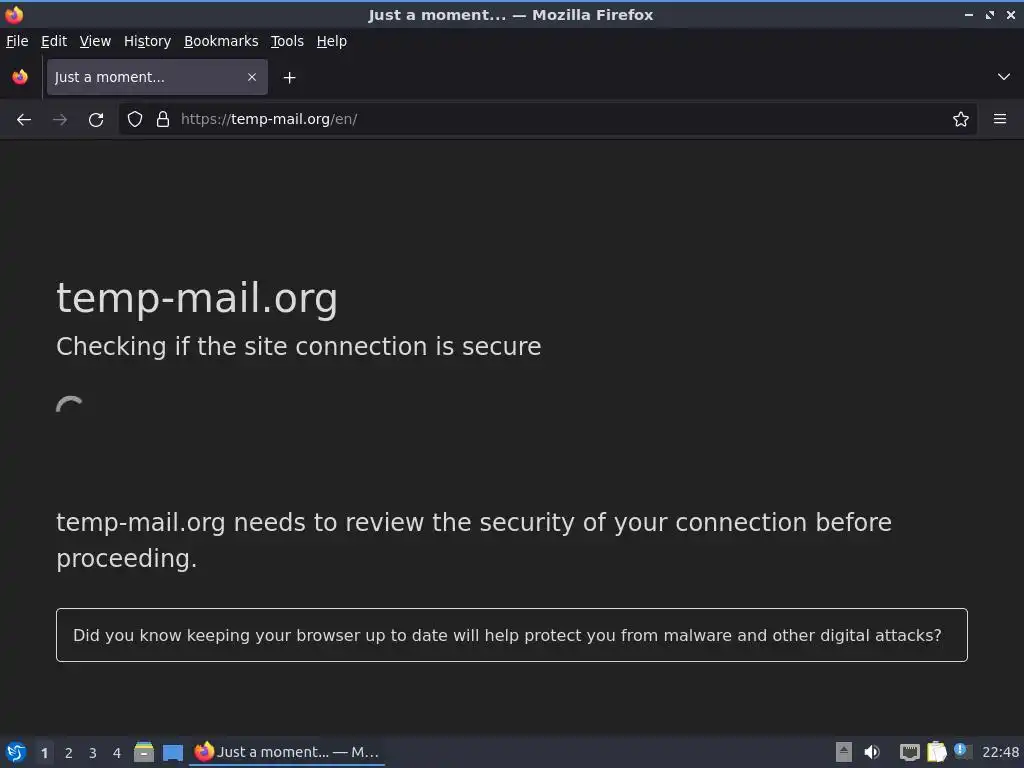
Task: Click the Firefox logo in title bar
Action: tap(14, 14)
